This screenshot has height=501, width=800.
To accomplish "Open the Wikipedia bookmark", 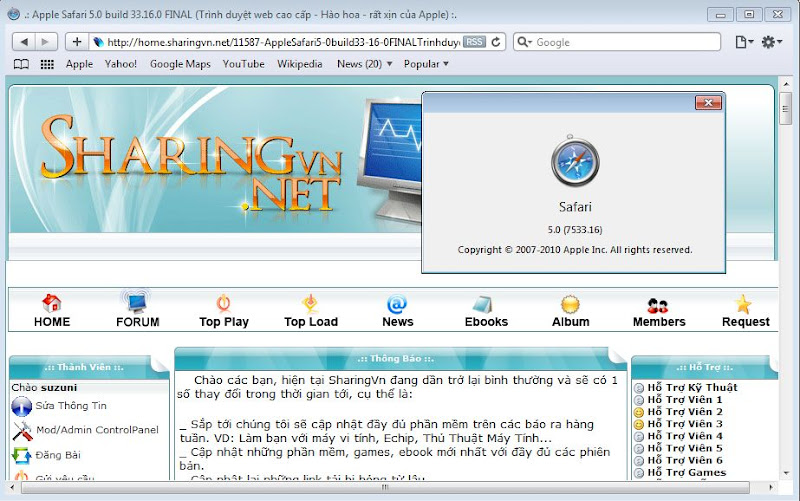I will point(299,64).
